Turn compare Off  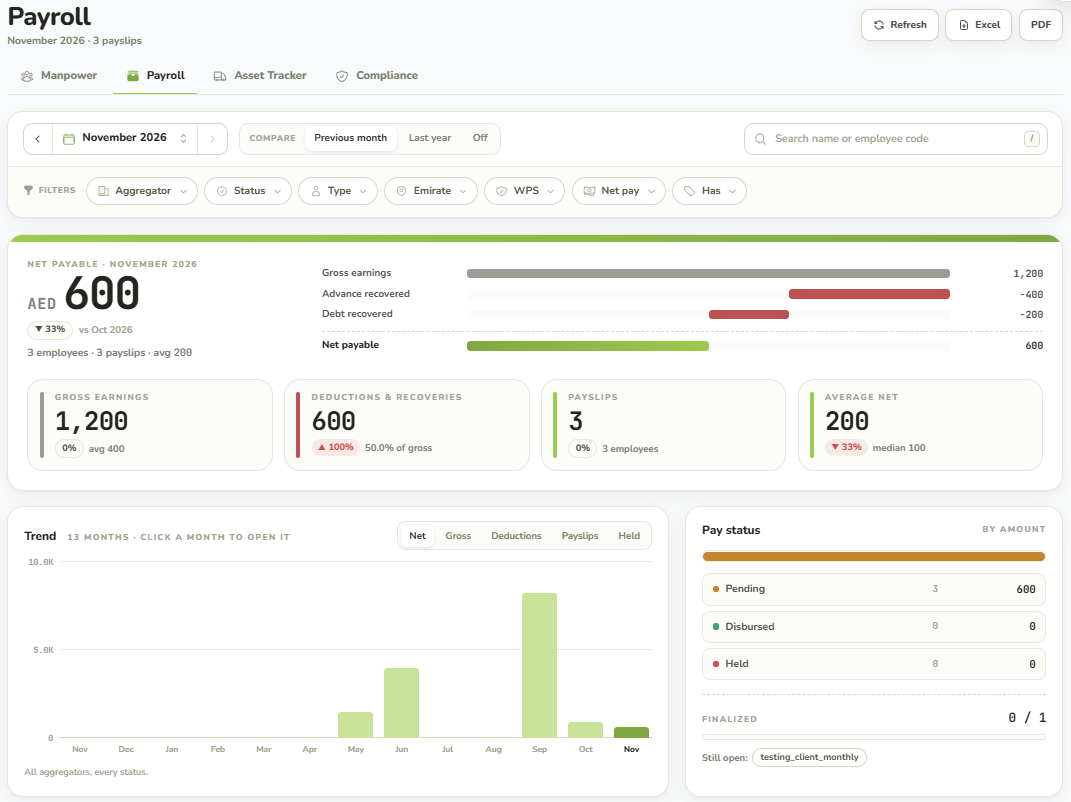[x=480, y=138]
